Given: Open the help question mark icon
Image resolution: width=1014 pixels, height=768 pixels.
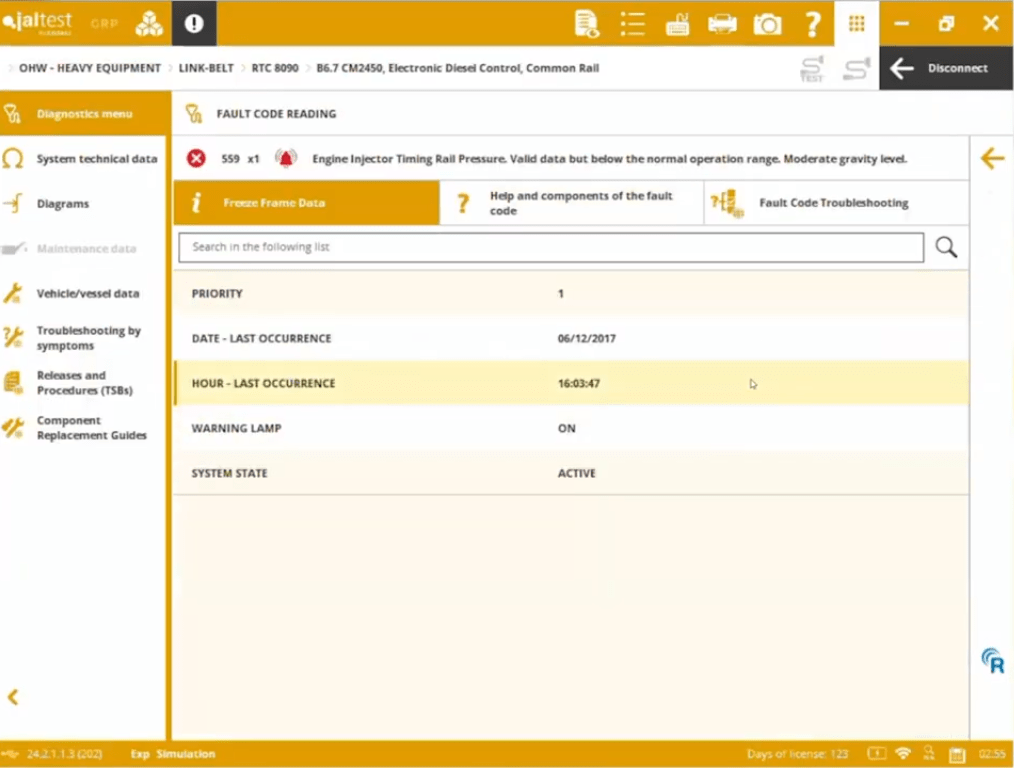Looking at the screenshot, I should pyautogui.click(x=813, y=24).
